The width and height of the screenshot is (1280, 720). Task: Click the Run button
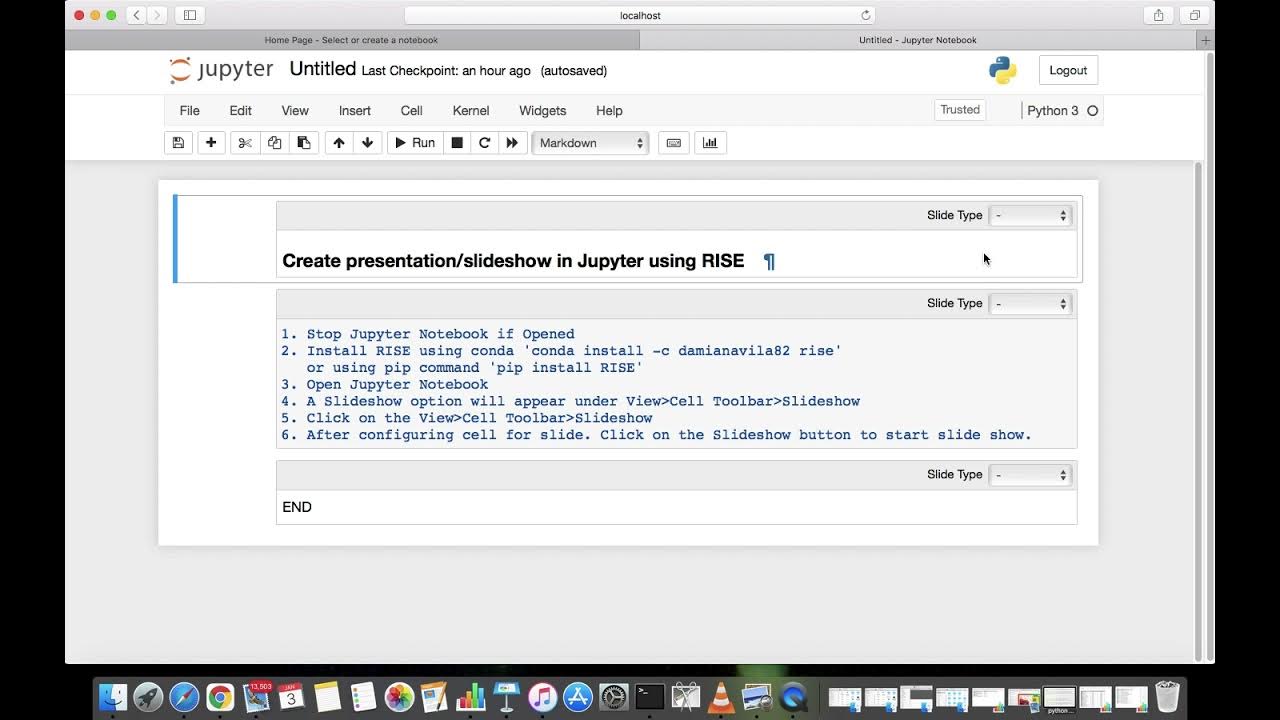(x=415, y=143)
